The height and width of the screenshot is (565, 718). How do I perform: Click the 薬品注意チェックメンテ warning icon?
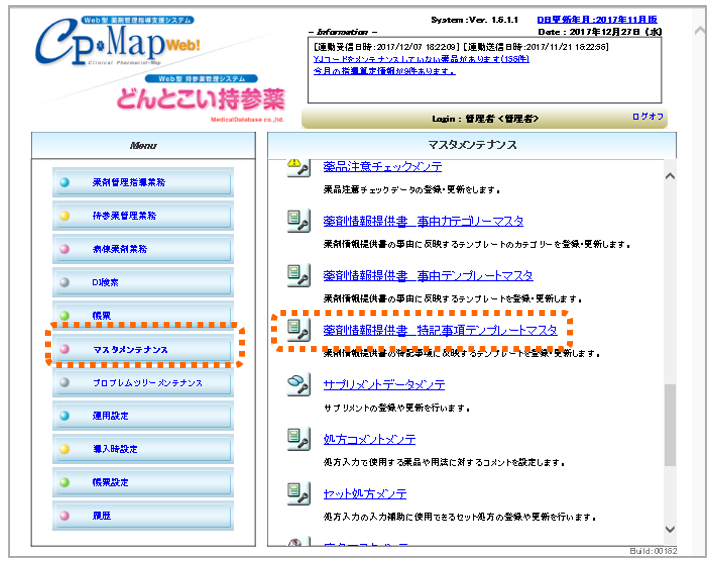tap(297, 168)
